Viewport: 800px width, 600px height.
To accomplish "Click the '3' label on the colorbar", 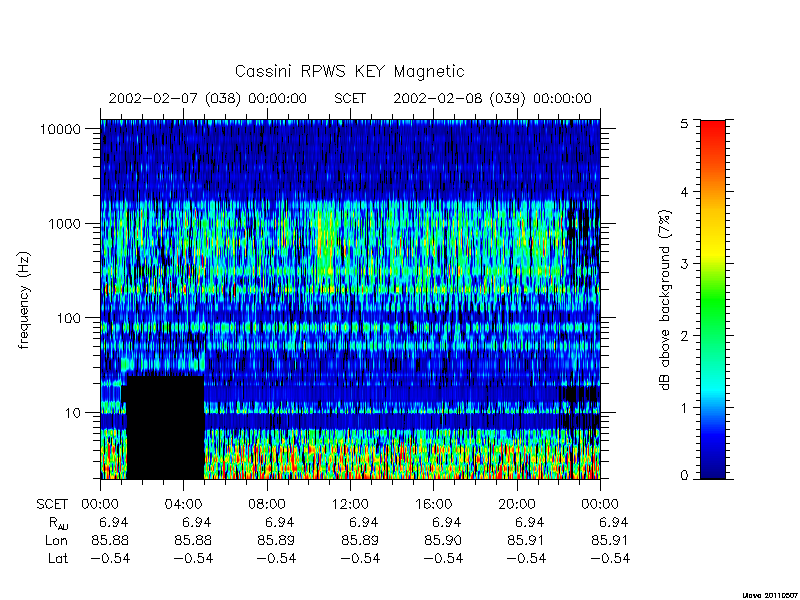I will [685, 264].
